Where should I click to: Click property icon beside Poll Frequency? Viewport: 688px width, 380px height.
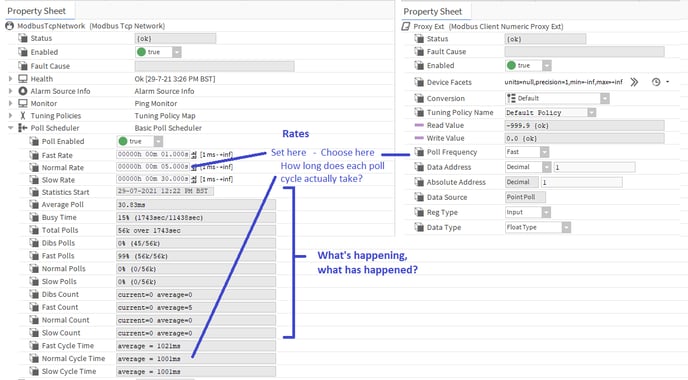coord(419,152)
